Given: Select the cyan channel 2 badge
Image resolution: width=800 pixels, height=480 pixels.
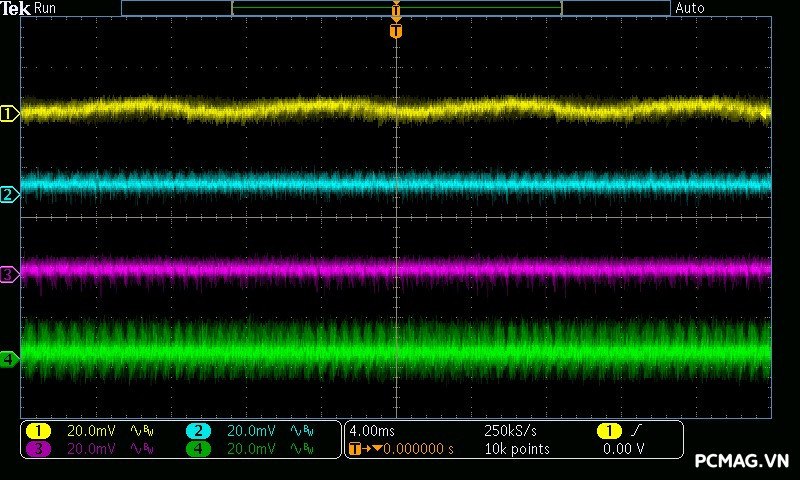Looking at the screenshot, I should (x=199, y=431).
